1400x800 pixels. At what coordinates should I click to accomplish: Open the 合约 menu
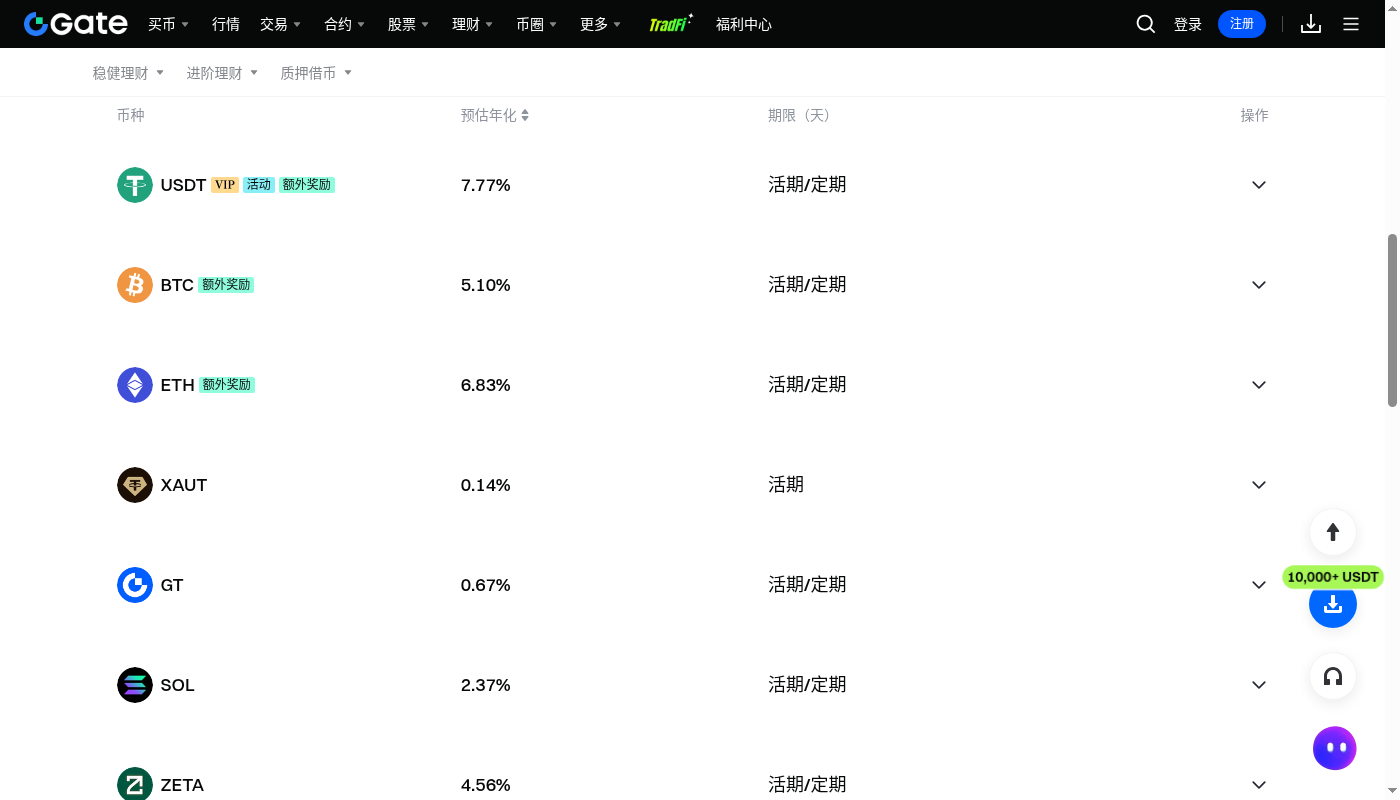pyautogui.click(x=344, y=24)
